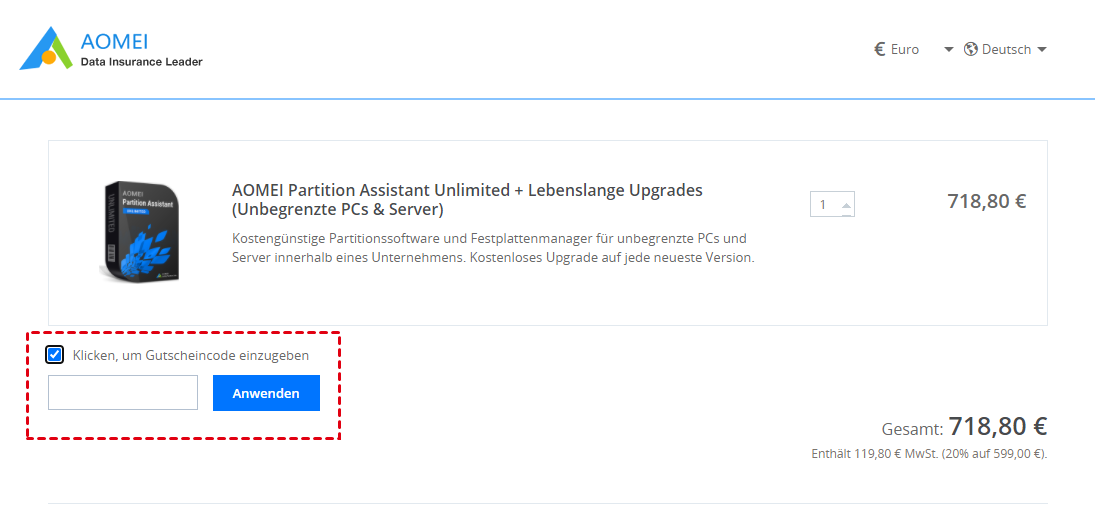
Task: Click the arrow next to Deutsch
Action: coord(1041,50)
